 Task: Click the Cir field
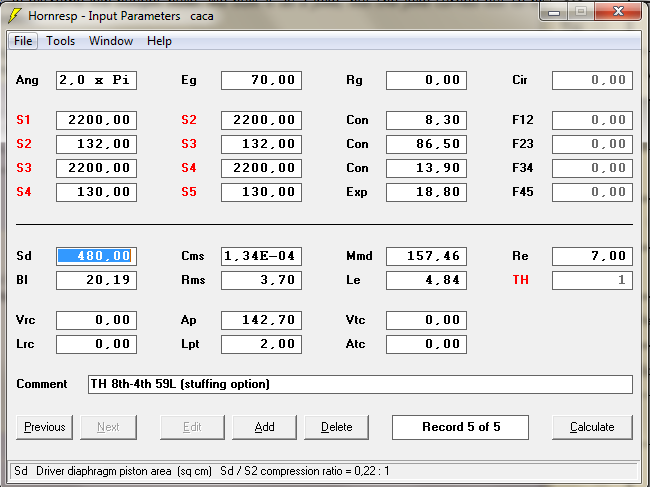point(592,80)
